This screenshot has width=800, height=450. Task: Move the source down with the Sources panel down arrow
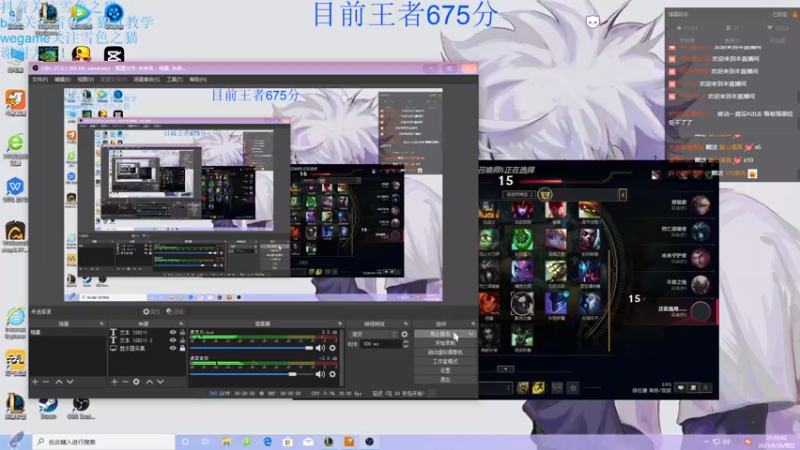(160, 382)
